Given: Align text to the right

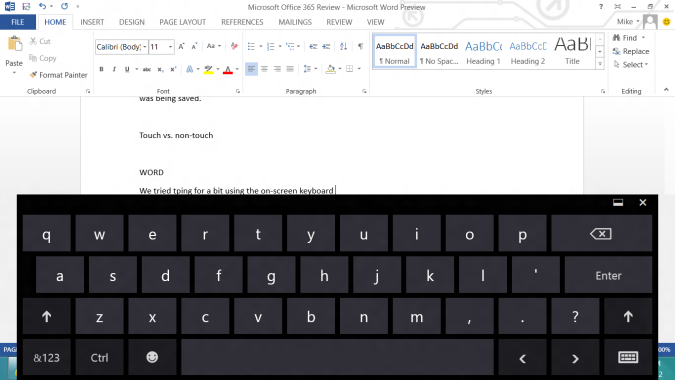Looking at the screenshot, I should pyautogui.click(x=277, y=69).
